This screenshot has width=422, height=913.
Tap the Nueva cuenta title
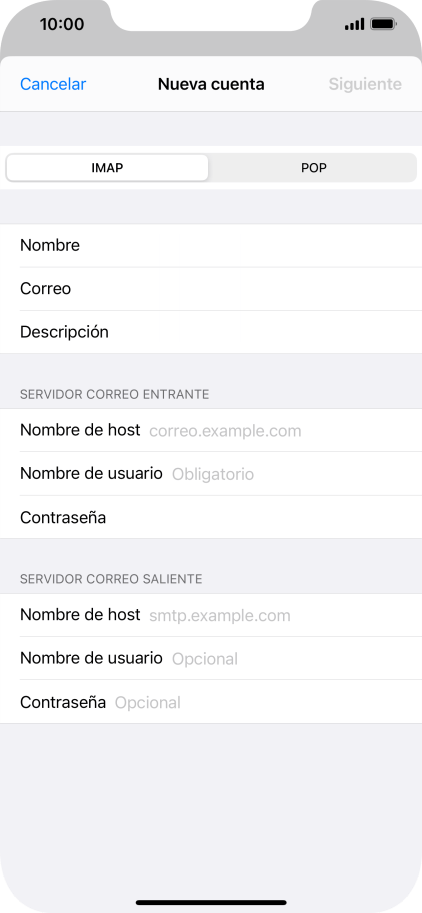pyautogui.click(x=211, y=84)
